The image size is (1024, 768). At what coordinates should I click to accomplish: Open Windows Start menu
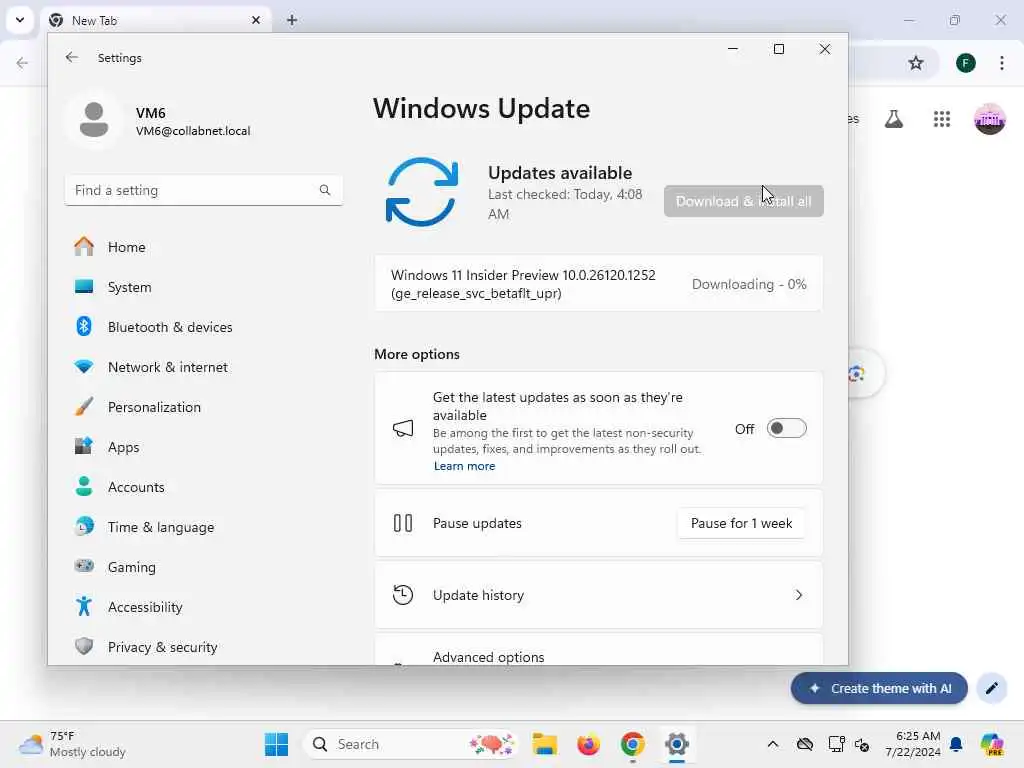tap(276, 744)
